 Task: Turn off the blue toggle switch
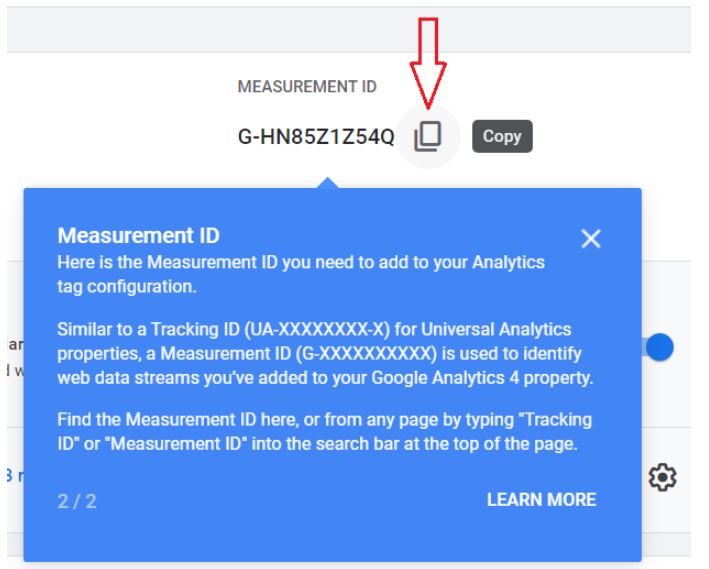click(657, 347)
